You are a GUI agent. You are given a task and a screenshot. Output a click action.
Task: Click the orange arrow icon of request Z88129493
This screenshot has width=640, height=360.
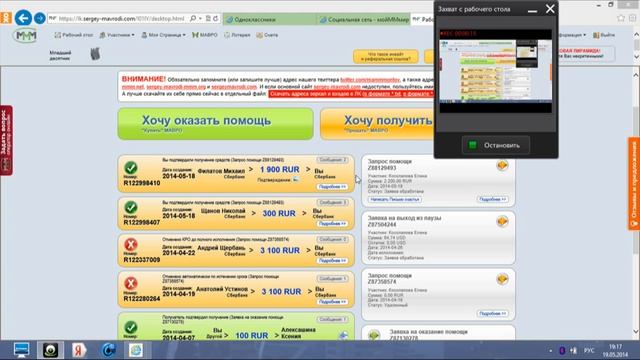click(x=502, y=165)
